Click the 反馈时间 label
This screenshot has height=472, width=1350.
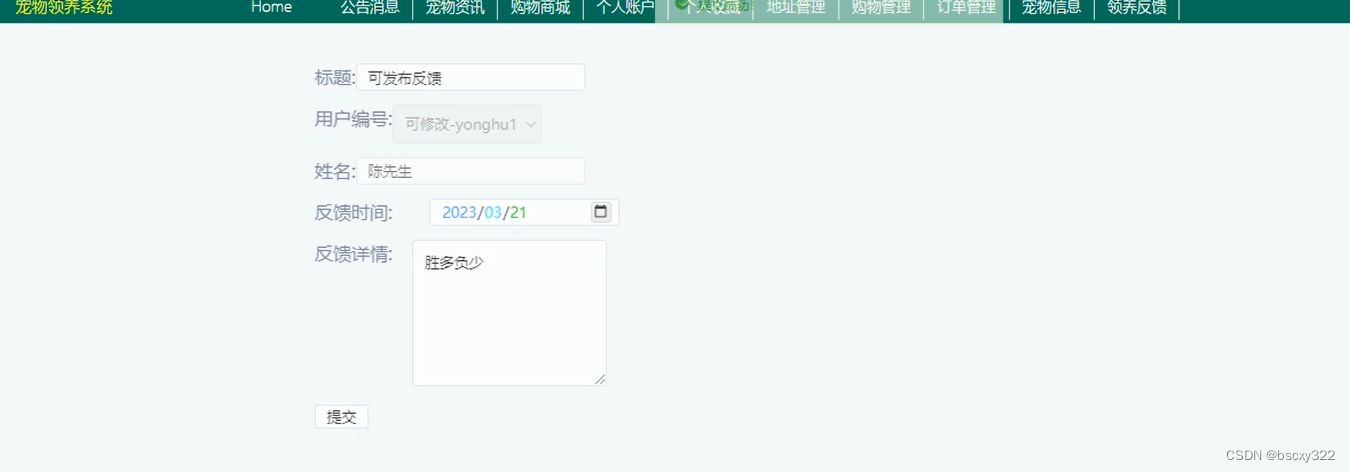tap(353, 213)
